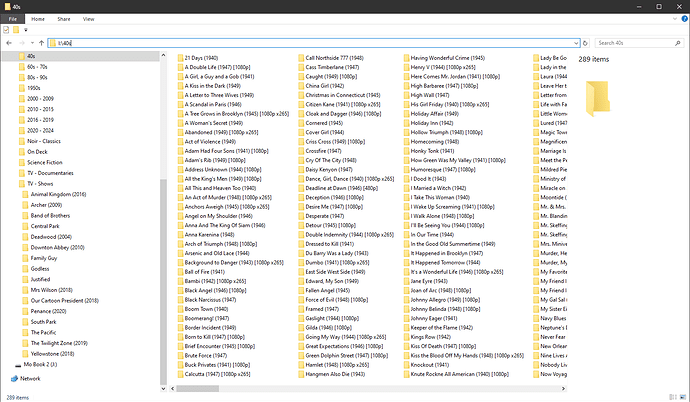Click the Mo Book 2 drive icon
The width and height of the screenshot is (690, 402).
(x=18, y=365)
